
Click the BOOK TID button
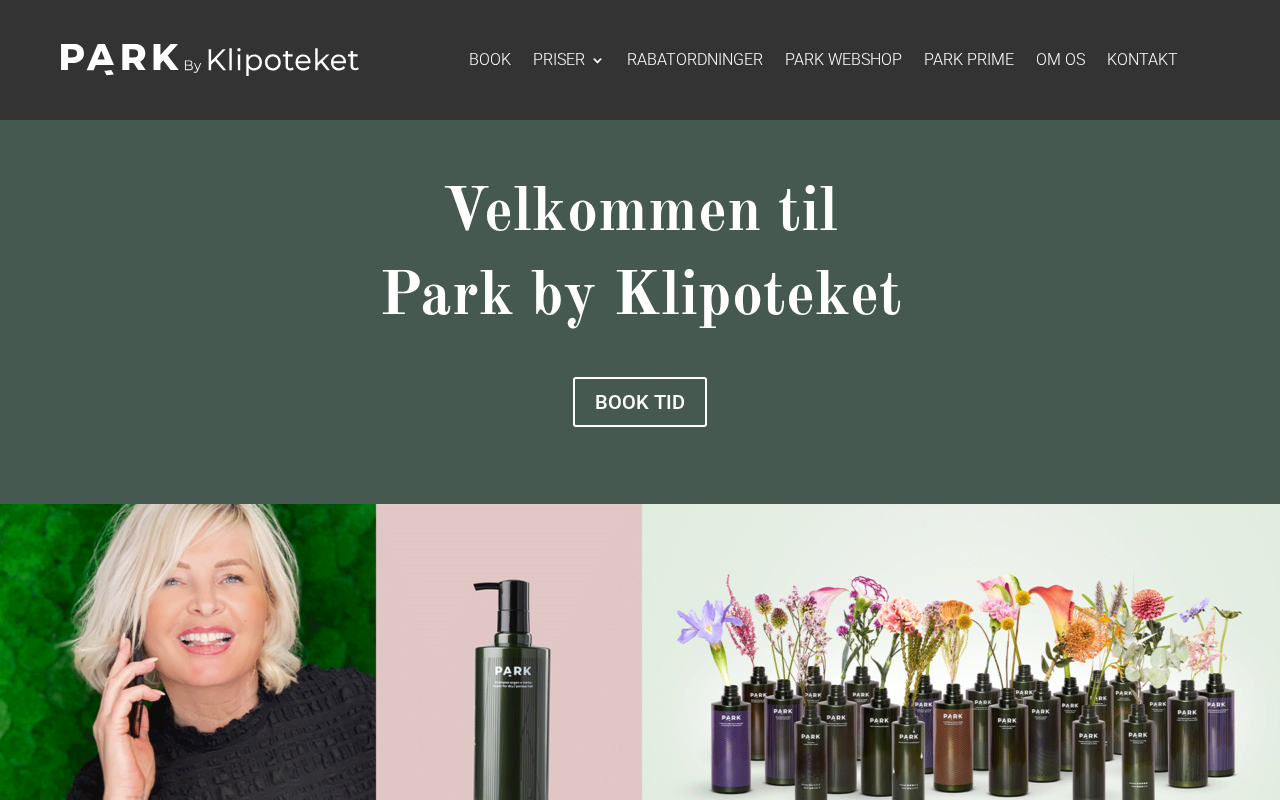tap(640, 402)
